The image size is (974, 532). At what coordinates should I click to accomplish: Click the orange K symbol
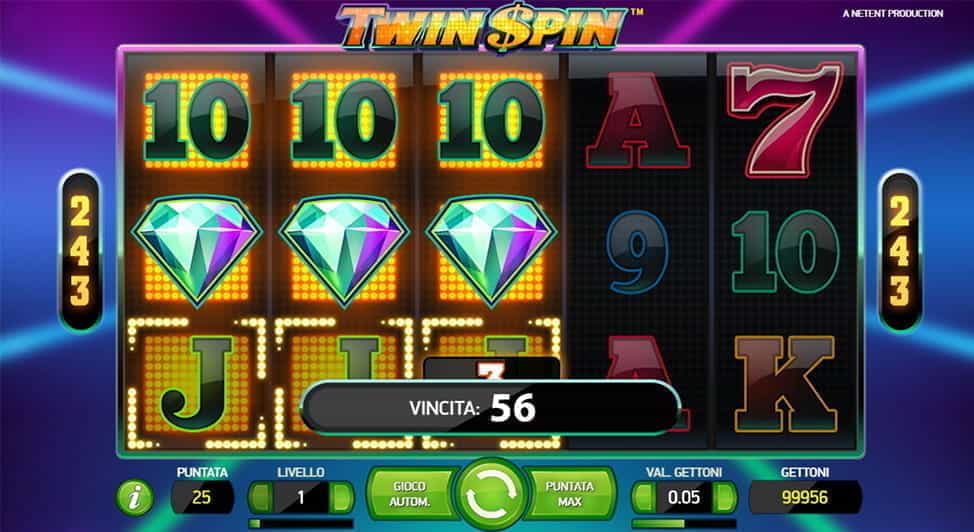click(x=785, y=384)
